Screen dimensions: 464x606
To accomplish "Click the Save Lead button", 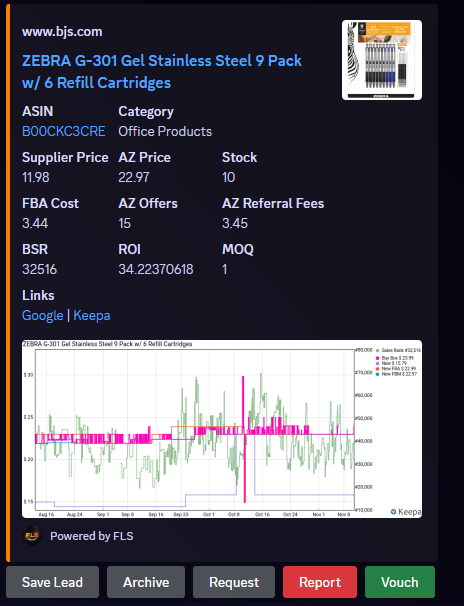I will coord(53,582).
